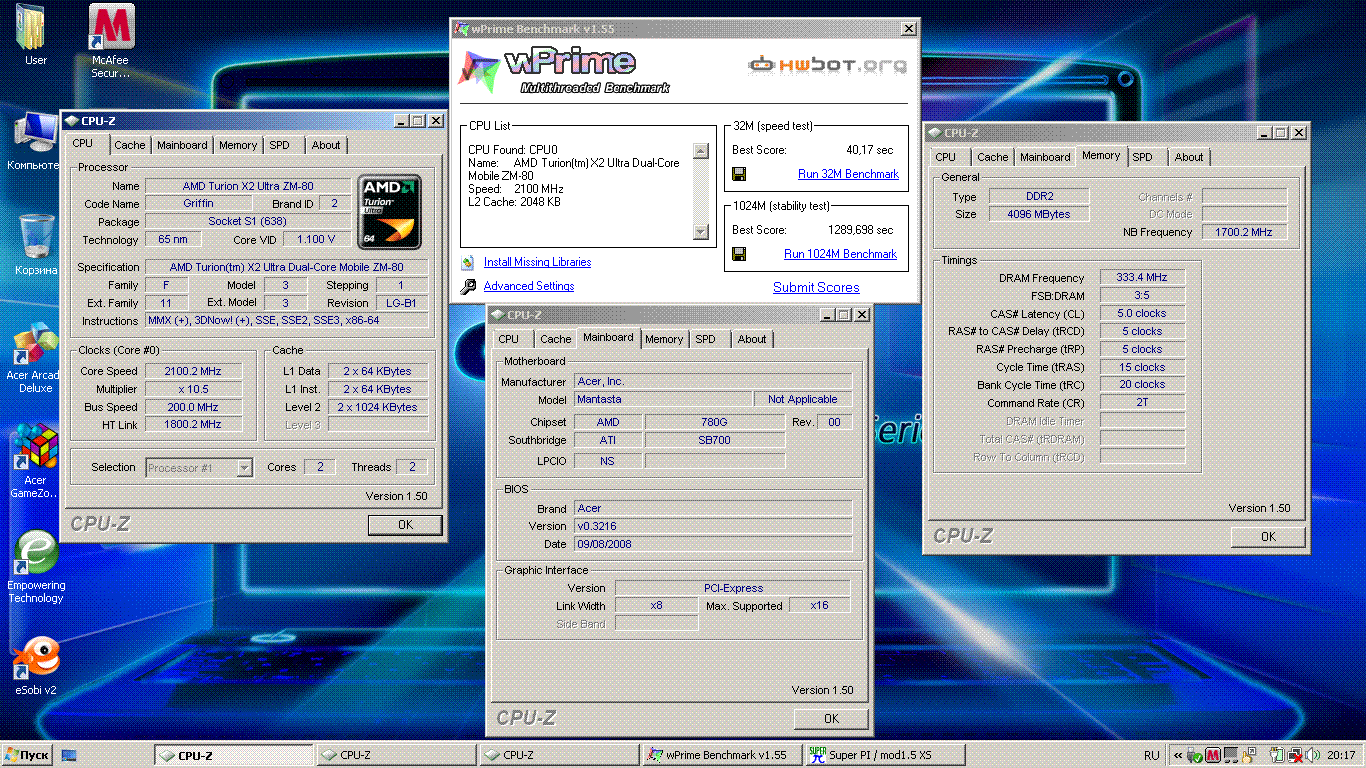Click the hwbot.org logo in wPrime
The image size is (1366, 768).
828,65
